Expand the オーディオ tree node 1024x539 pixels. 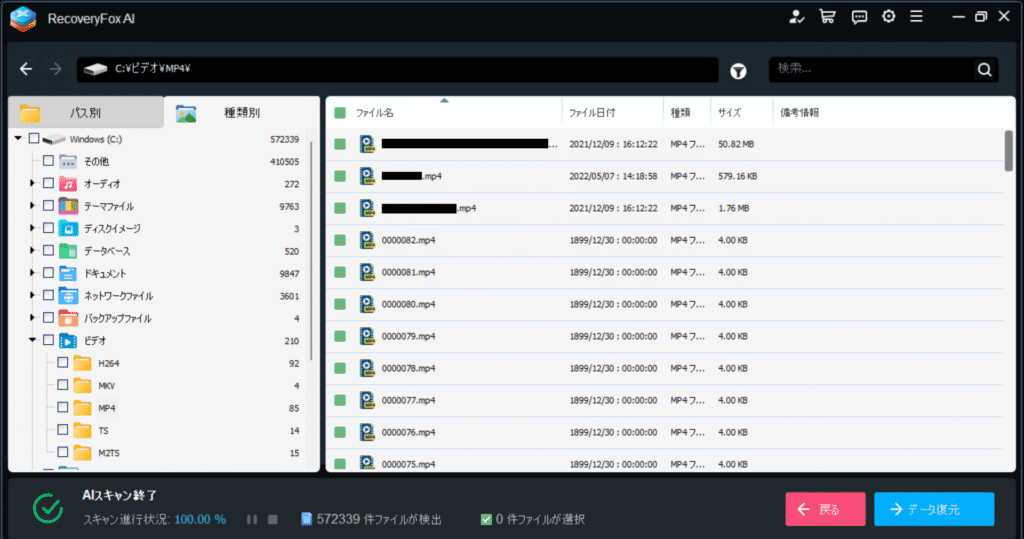pyautogui.click(x=32, y=184)
